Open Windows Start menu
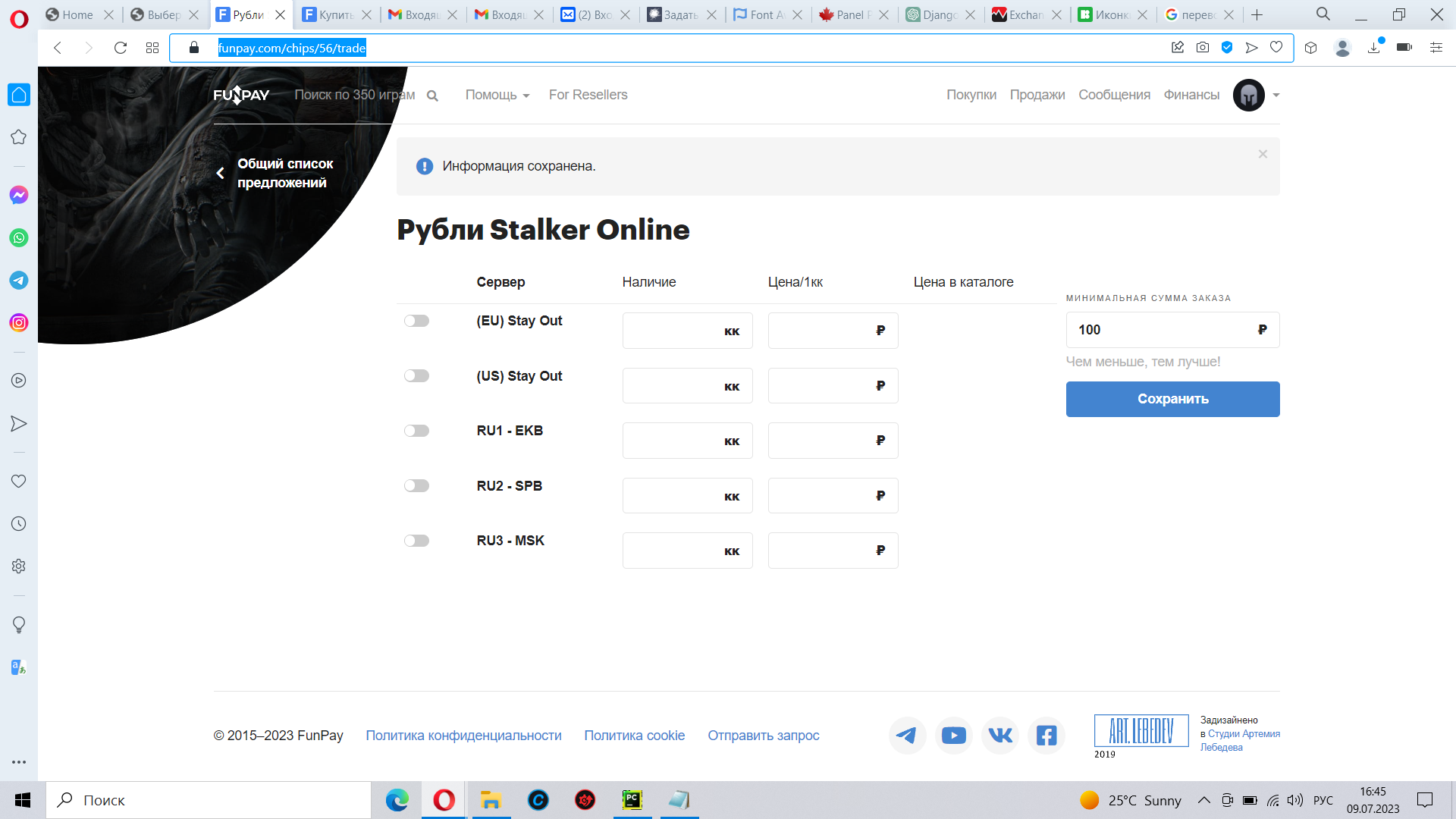 click(x=23, y=800)
